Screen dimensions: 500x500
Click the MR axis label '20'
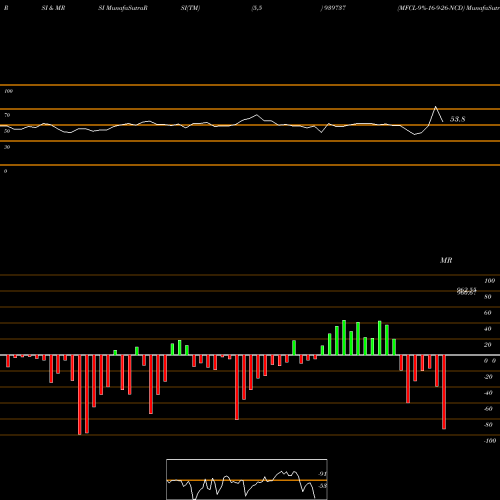(487, 345)
